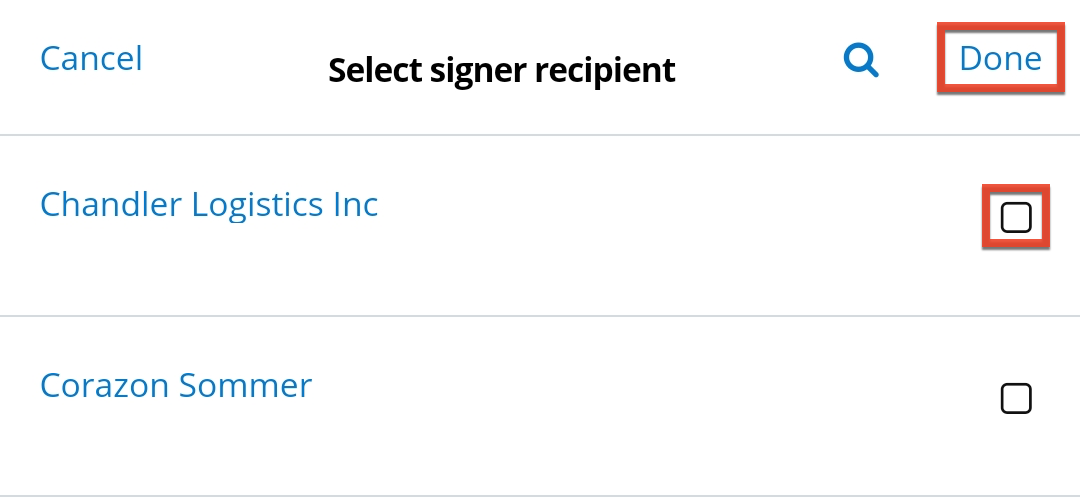Open the Corazon Sommer record link
Image resolution: width=1080 pixels, height=502 pixels.
click(x=176, y=385)
